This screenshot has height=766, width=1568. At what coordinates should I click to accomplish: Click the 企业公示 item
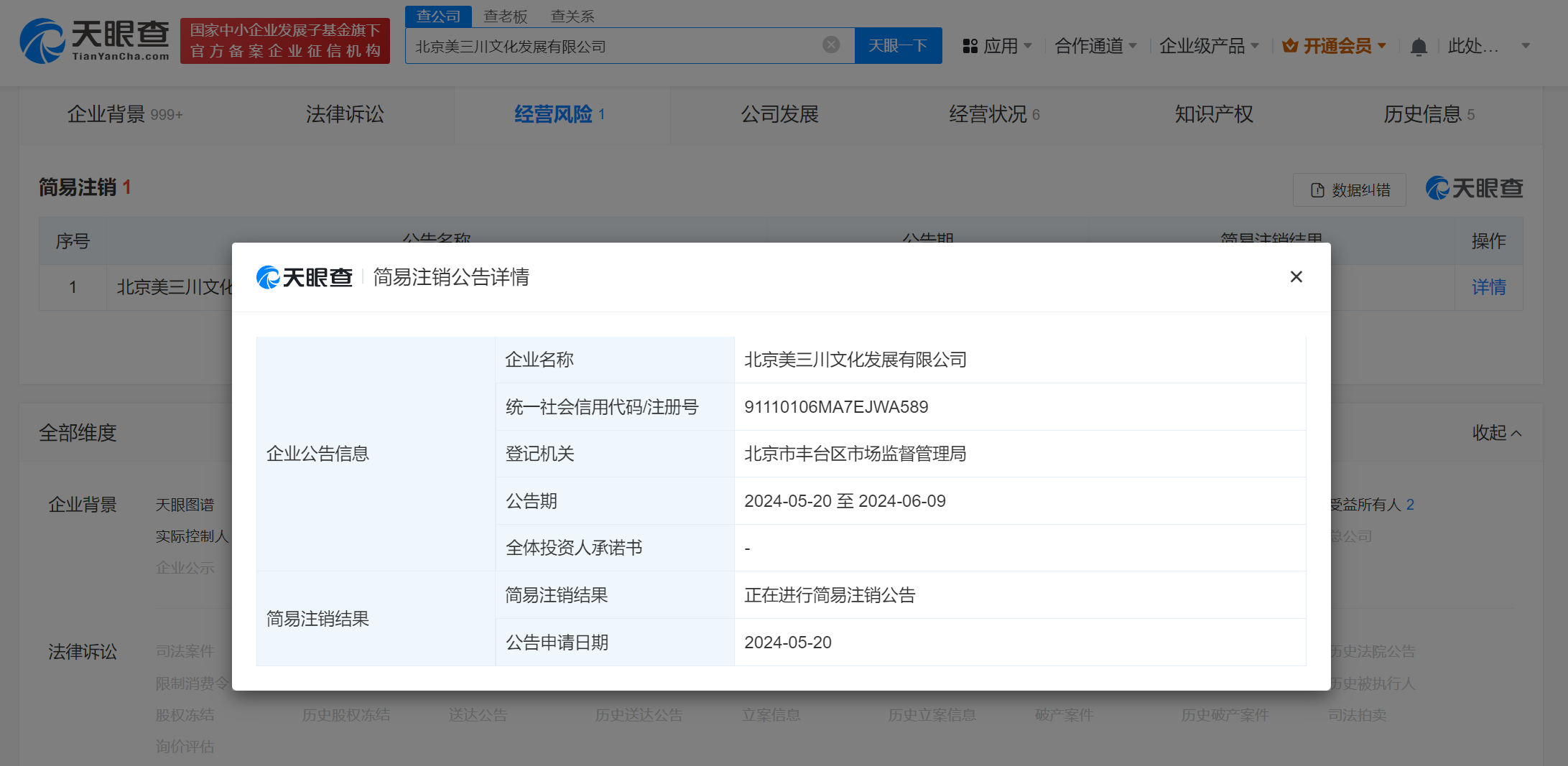coord(185,568)
